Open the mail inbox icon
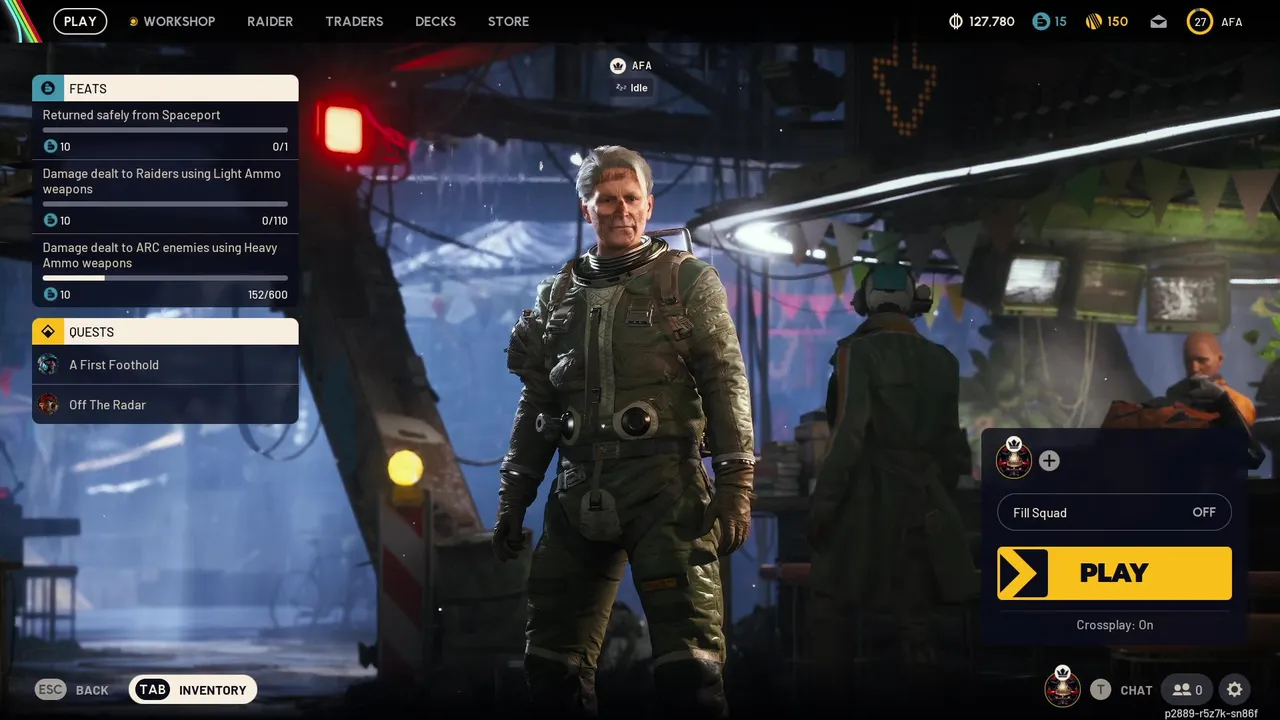1280x720 pixels. click(1158, 21)
